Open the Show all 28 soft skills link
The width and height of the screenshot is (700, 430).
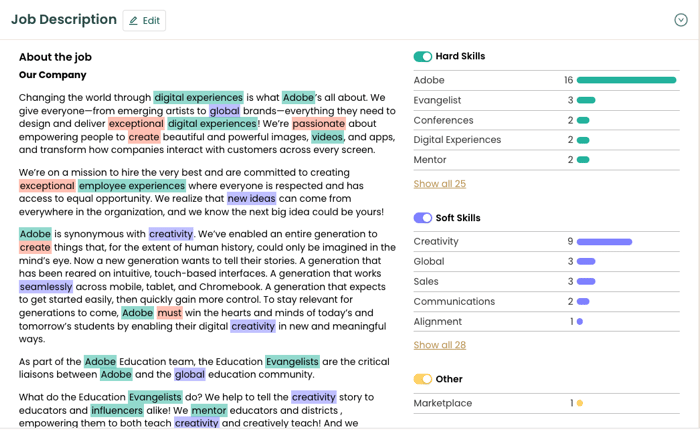(x=439, y=345)
